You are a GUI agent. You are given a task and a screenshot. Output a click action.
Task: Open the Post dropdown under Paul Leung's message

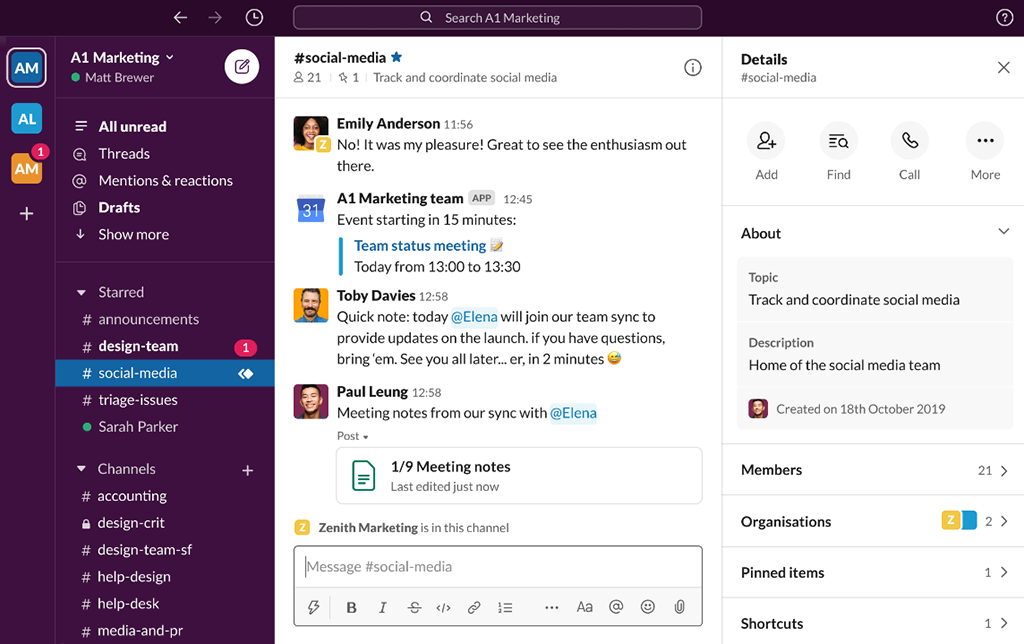[352, 436]
